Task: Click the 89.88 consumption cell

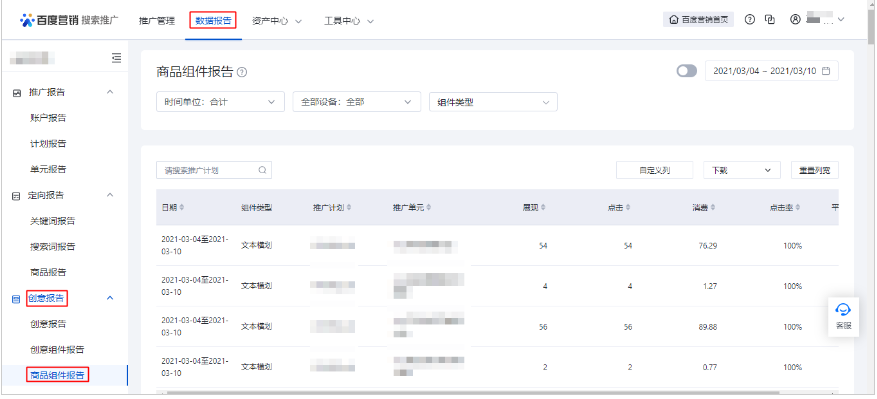Action: 708,327
